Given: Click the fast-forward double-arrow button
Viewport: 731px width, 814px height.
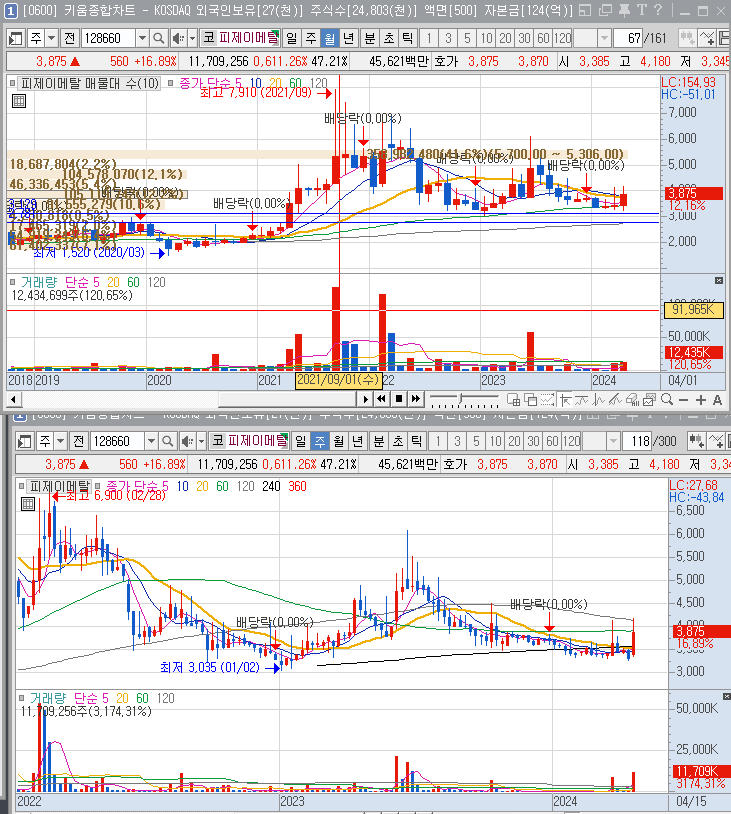Looking at the screenshot, I should (x=416, y=399).
